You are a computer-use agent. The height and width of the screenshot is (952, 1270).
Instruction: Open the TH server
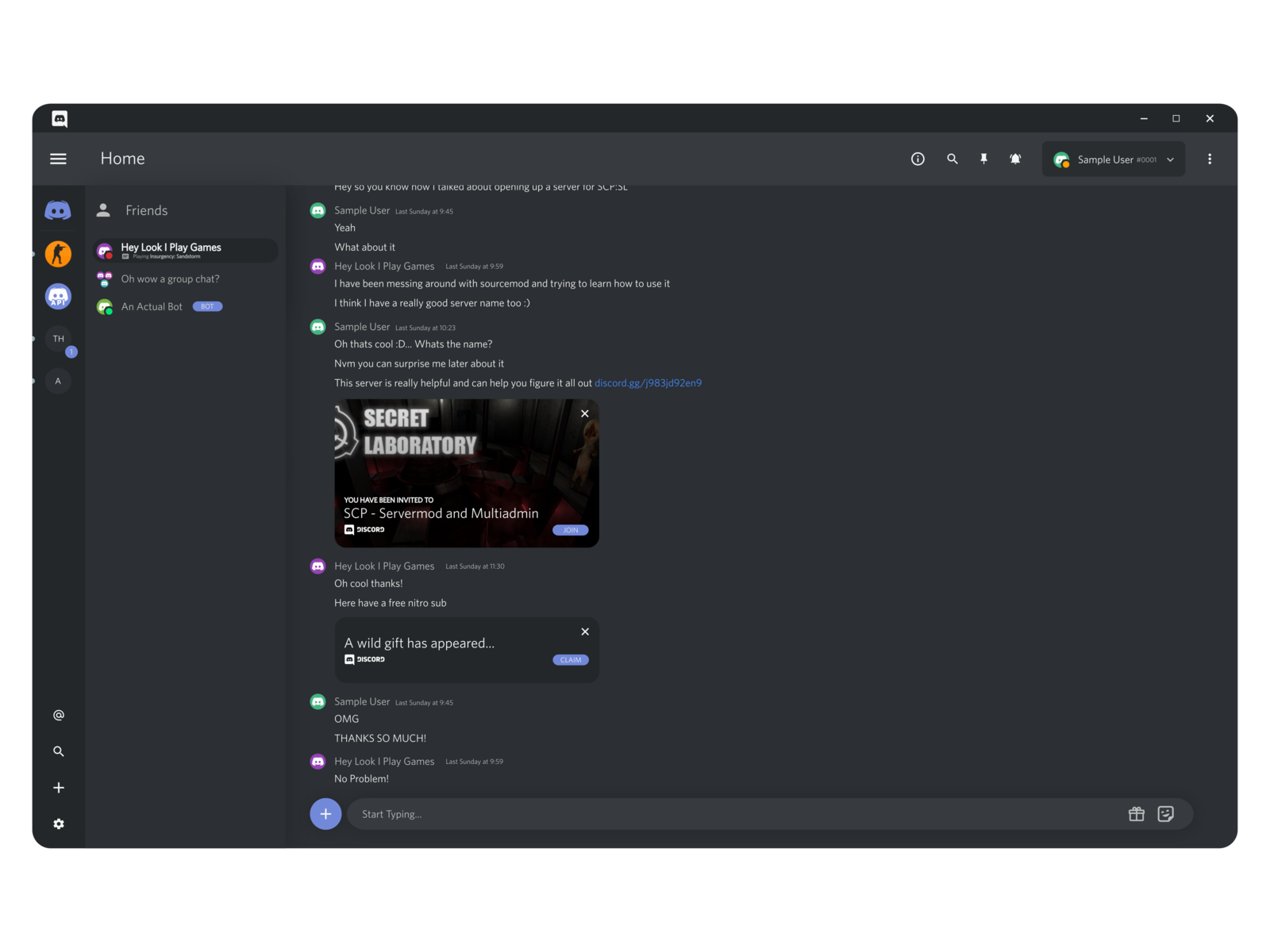coord(58,339)
